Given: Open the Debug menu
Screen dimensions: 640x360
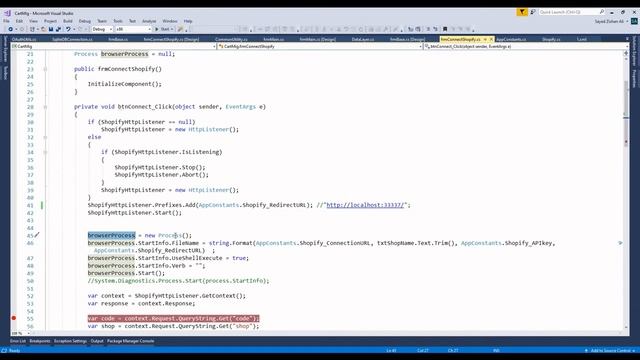Looking at the screenshot, I should coord(84,21).
